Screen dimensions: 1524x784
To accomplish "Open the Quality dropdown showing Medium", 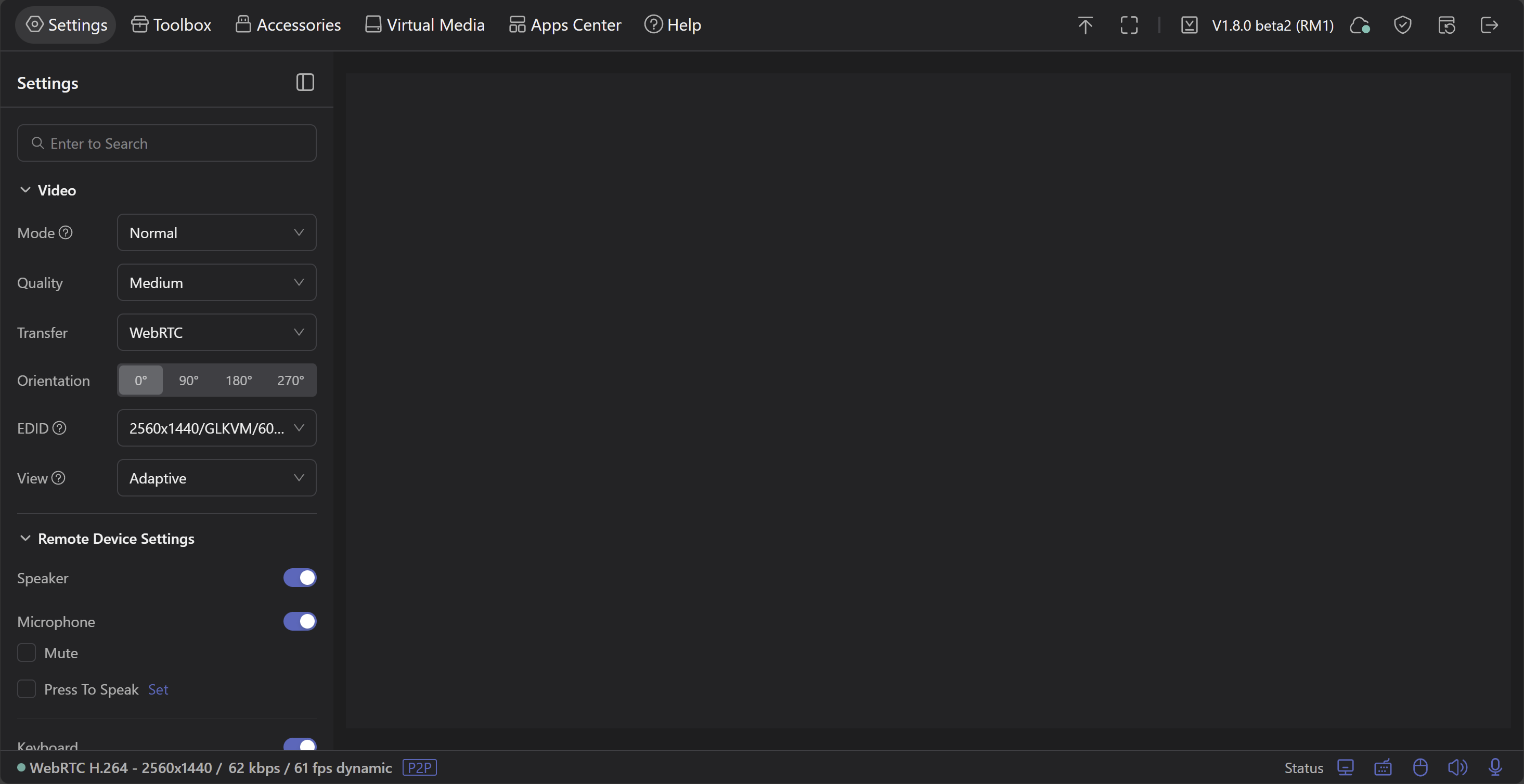I will [216, 283].
